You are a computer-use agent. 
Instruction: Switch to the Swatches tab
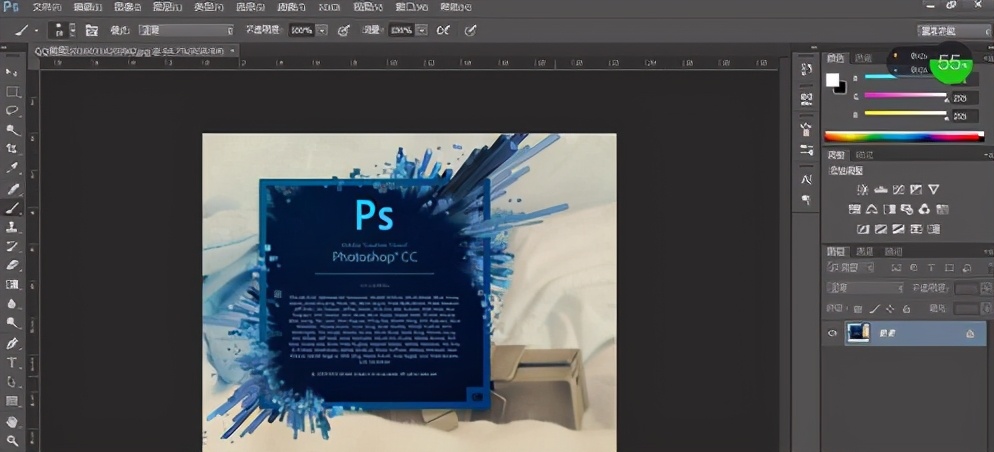click(863, 58)
